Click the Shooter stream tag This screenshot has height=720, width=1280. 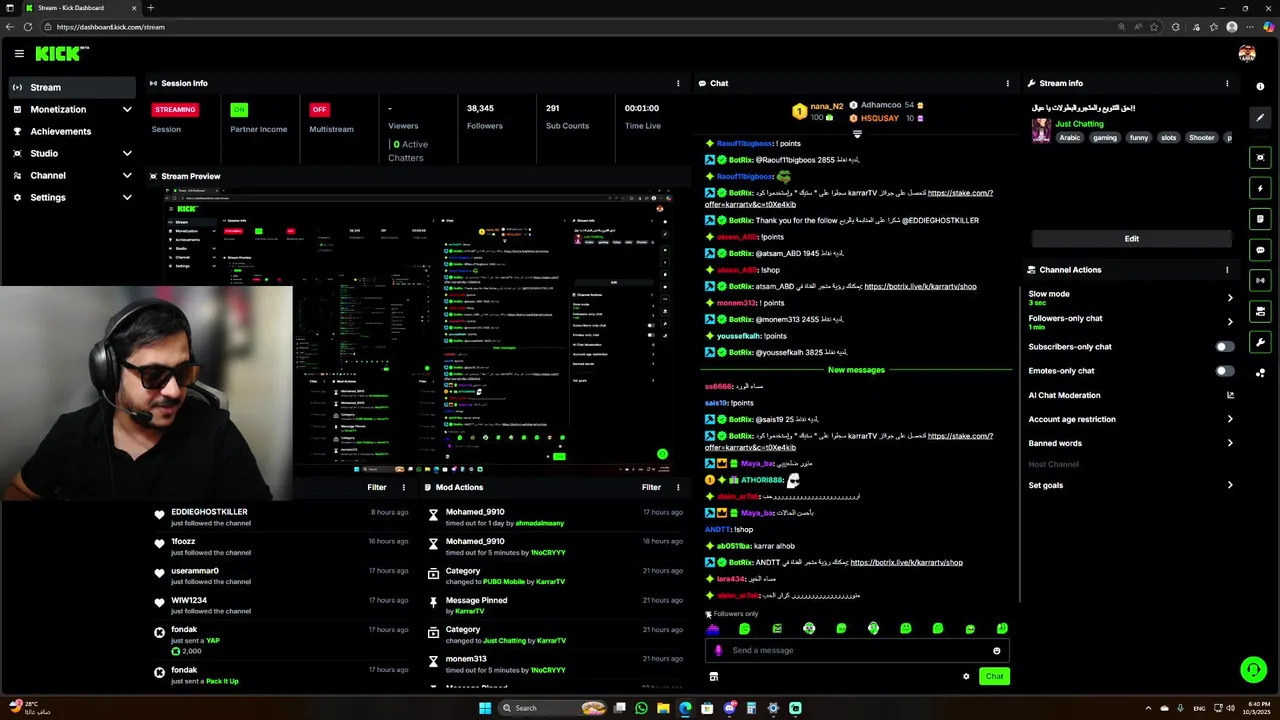[1201, 138]
